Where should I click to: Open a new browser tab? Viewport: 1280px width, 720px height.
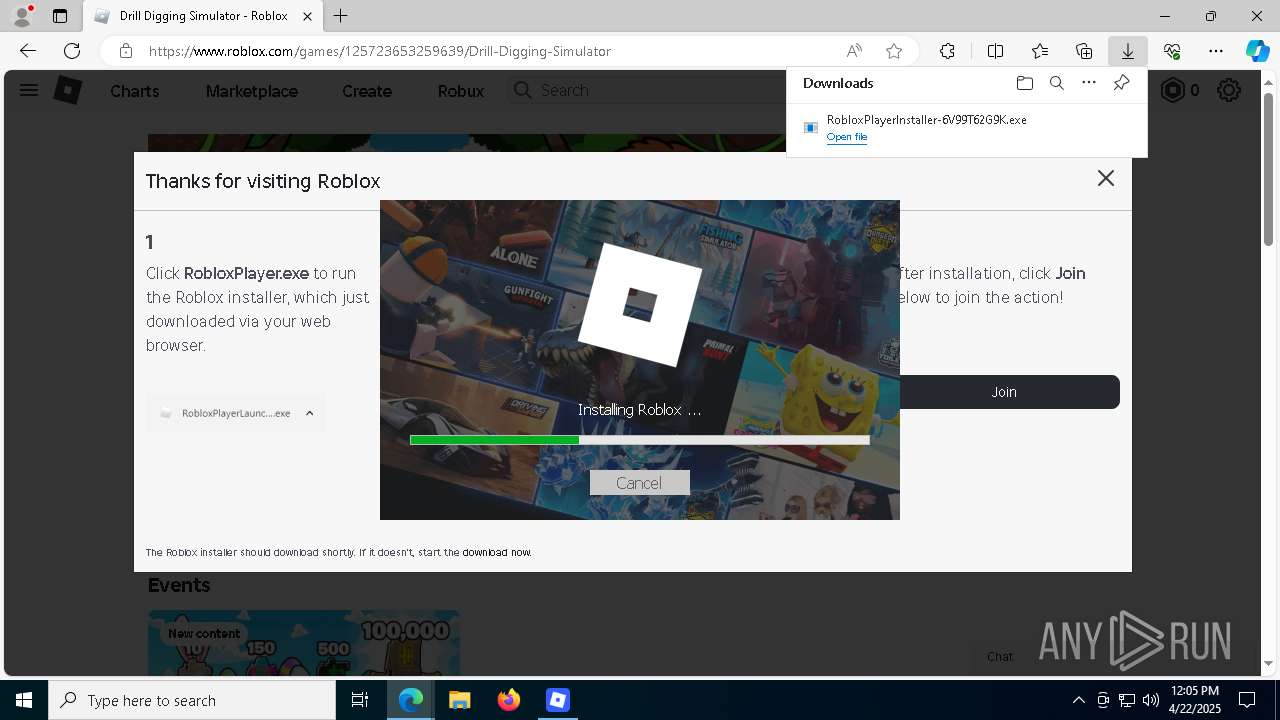[x=340, y=16]
